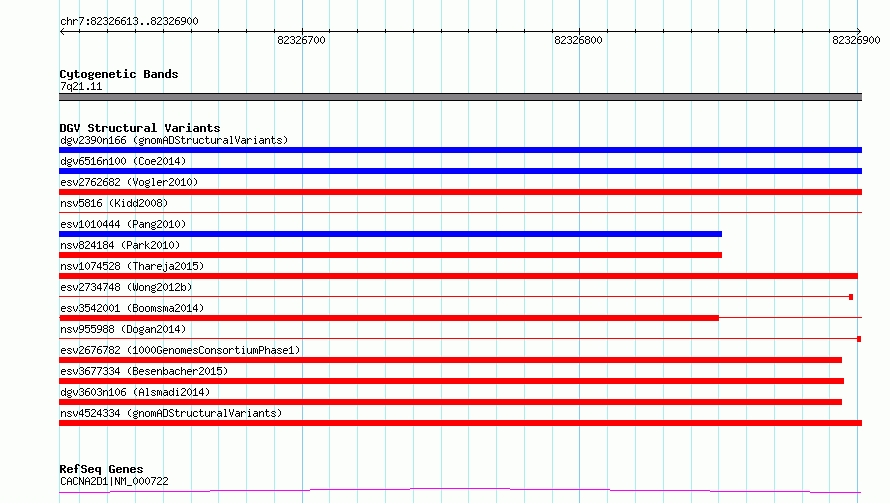This screenshot has height=503, width=890.
Task: Click the red bar under esv3542001
Action: (389, 318)
